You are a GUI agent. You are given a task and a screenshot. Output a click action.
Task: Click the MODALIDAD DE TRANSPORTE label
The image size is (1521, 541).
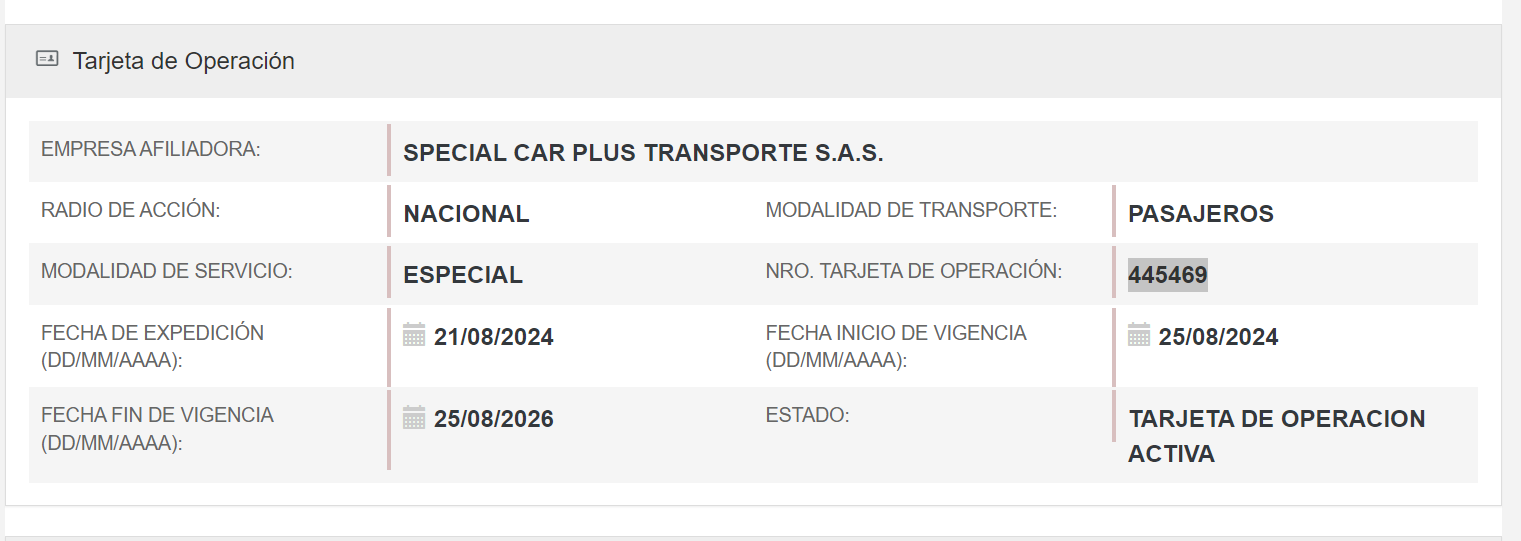pos(911,210)
